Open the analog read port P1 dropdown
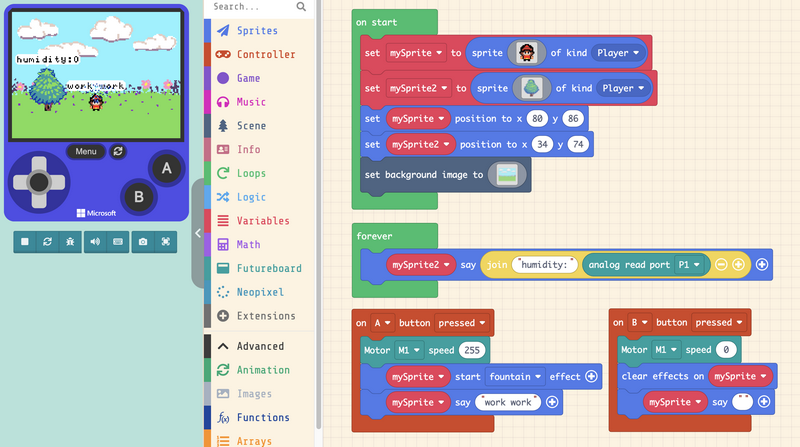This screenshot has width=800, height=447. (x=685, y=265)
